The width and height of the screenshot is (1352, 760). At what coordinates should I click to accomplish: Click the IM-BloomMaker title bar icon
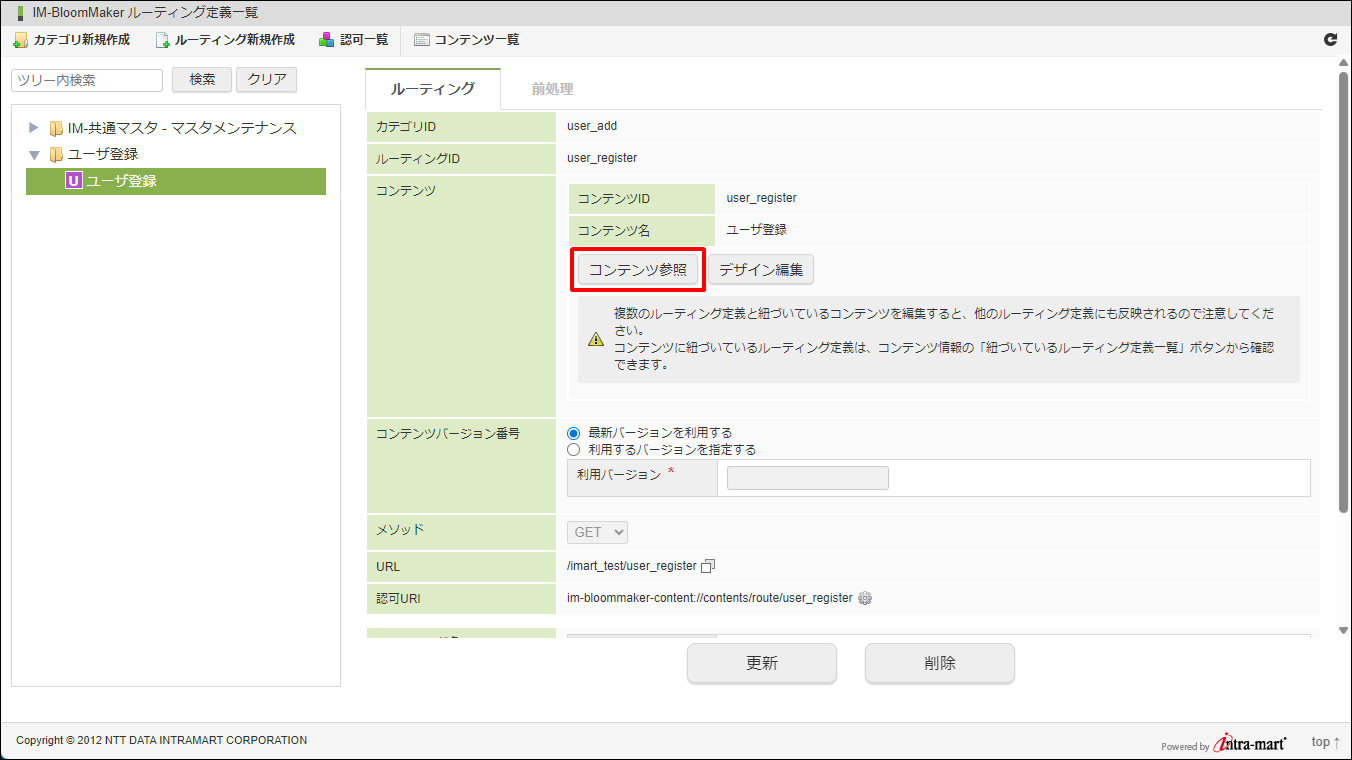tap(22, 13)
